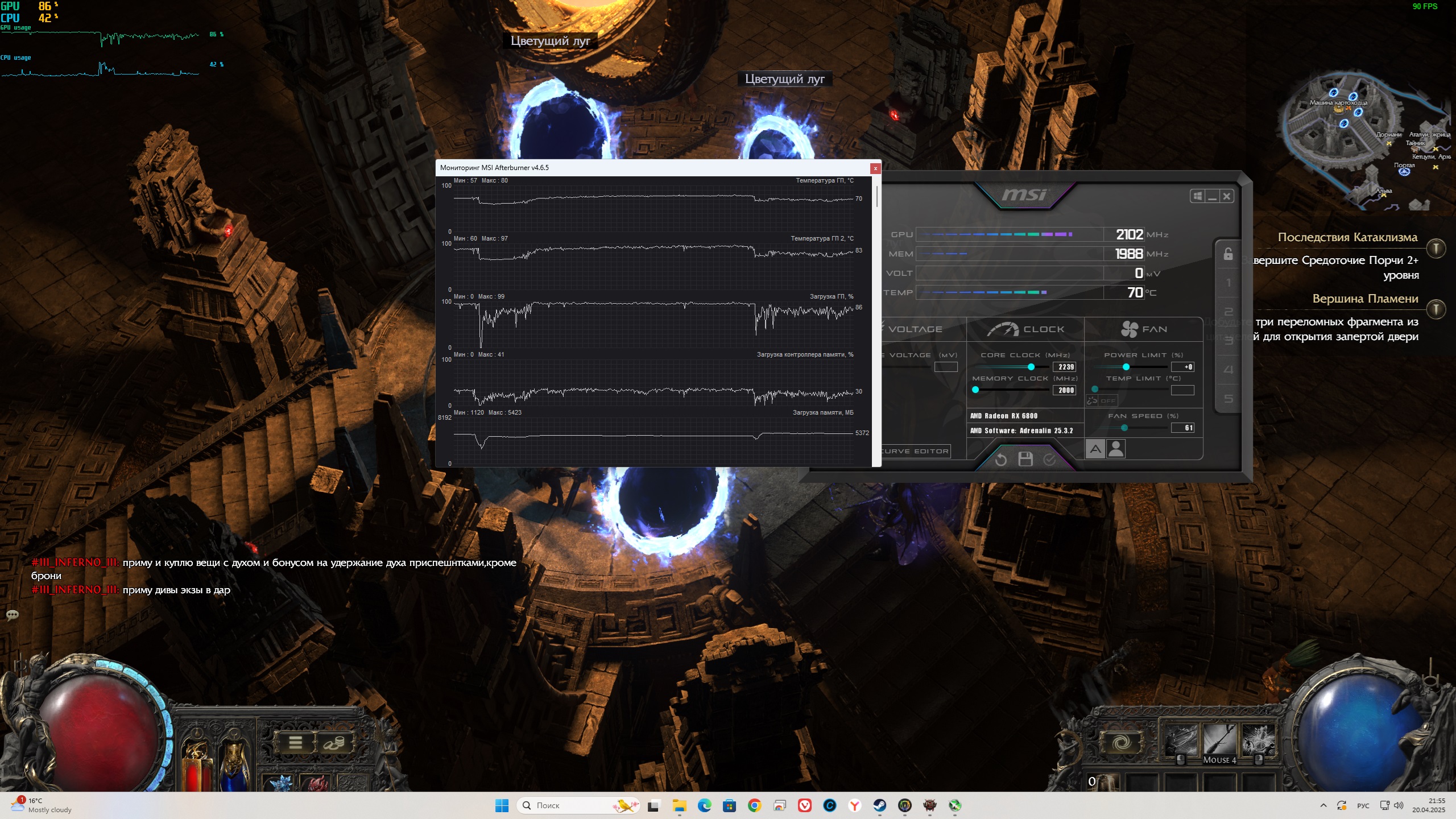This screenshot has width=1456, height=819.
Task: Click the reset settings circular arrow icon
Action: click(1001, 459)
